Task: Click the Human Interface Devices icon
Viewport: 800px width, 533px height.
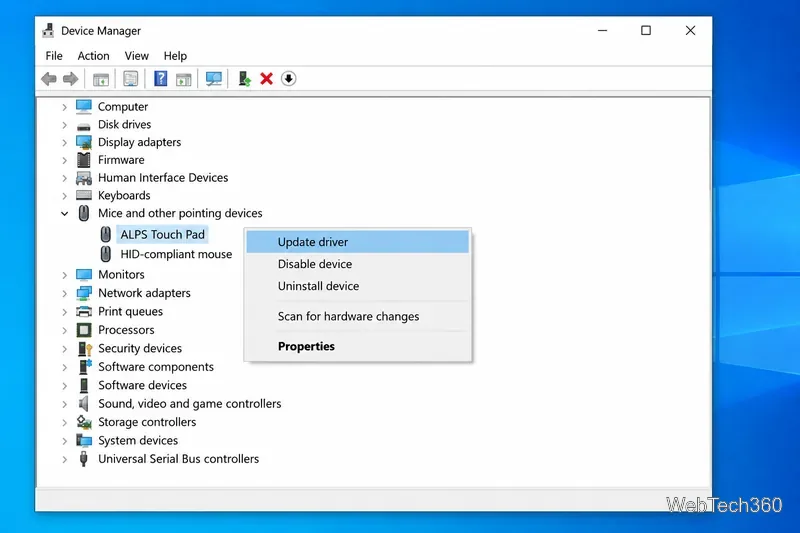Action: (x=84, y=178)
